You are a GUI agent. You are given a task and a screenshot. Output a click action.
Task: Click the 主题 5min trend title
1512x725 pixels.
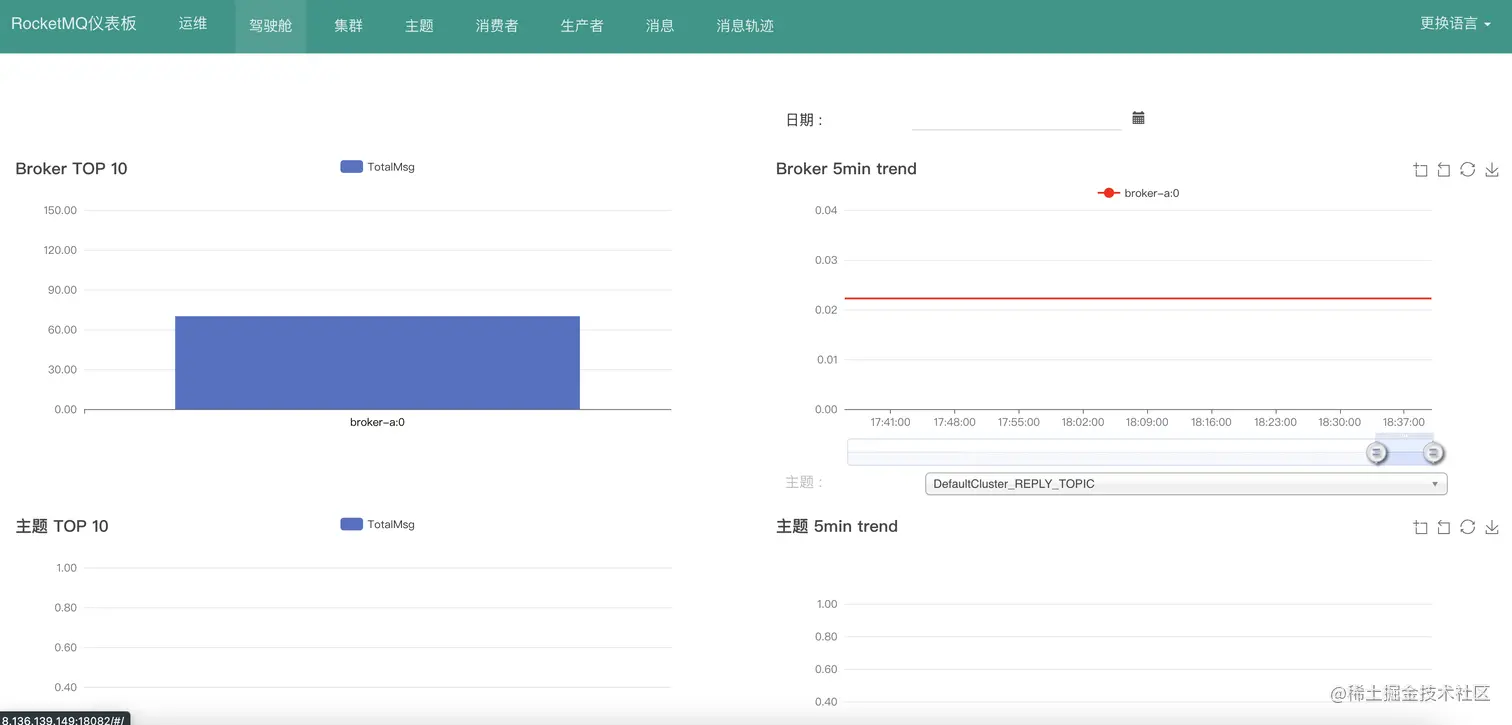click(837, 526)
